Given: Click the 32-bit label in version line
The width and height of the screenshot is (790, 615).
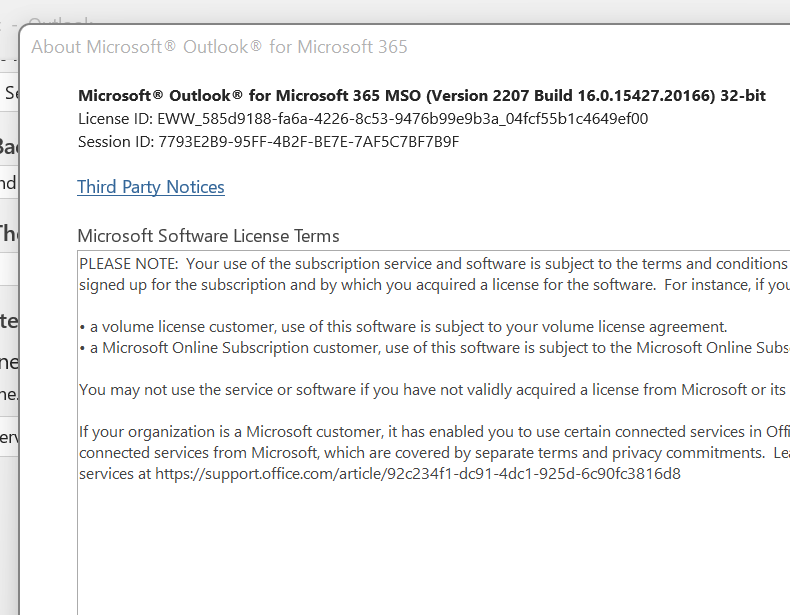Looking at the screenshot, I should (x=743, y=96).
